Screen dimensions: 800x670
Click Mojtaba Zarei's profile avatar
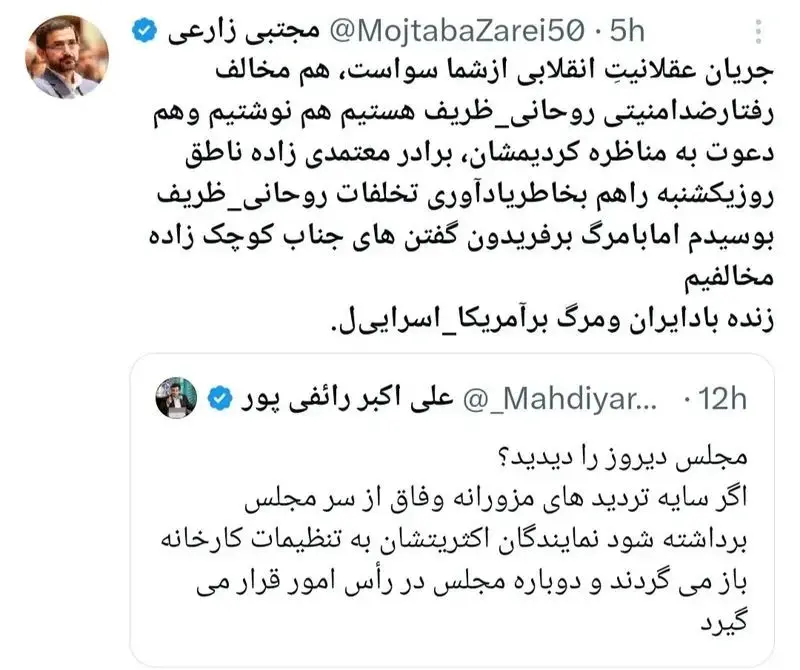[66, 56]
